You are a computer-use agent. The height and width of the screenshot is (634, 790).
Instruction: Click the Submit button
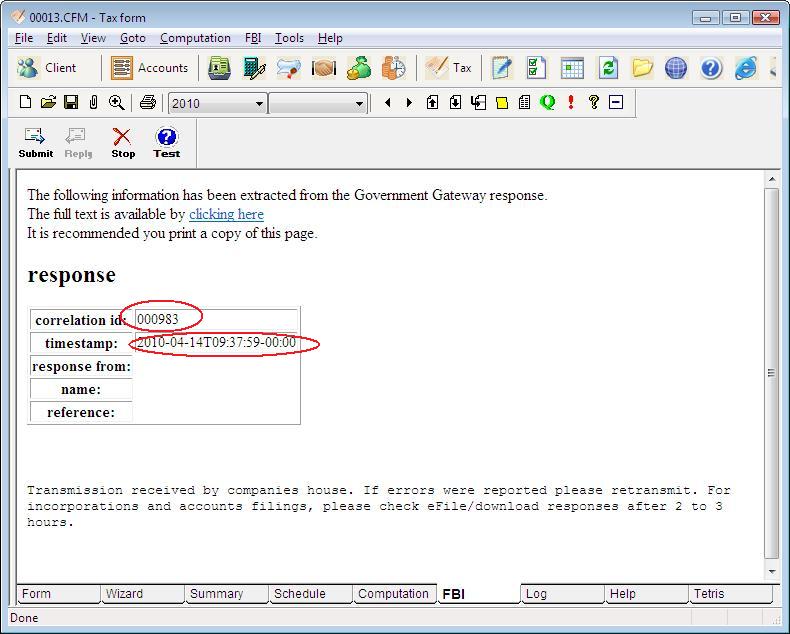[x=35, y=143]
